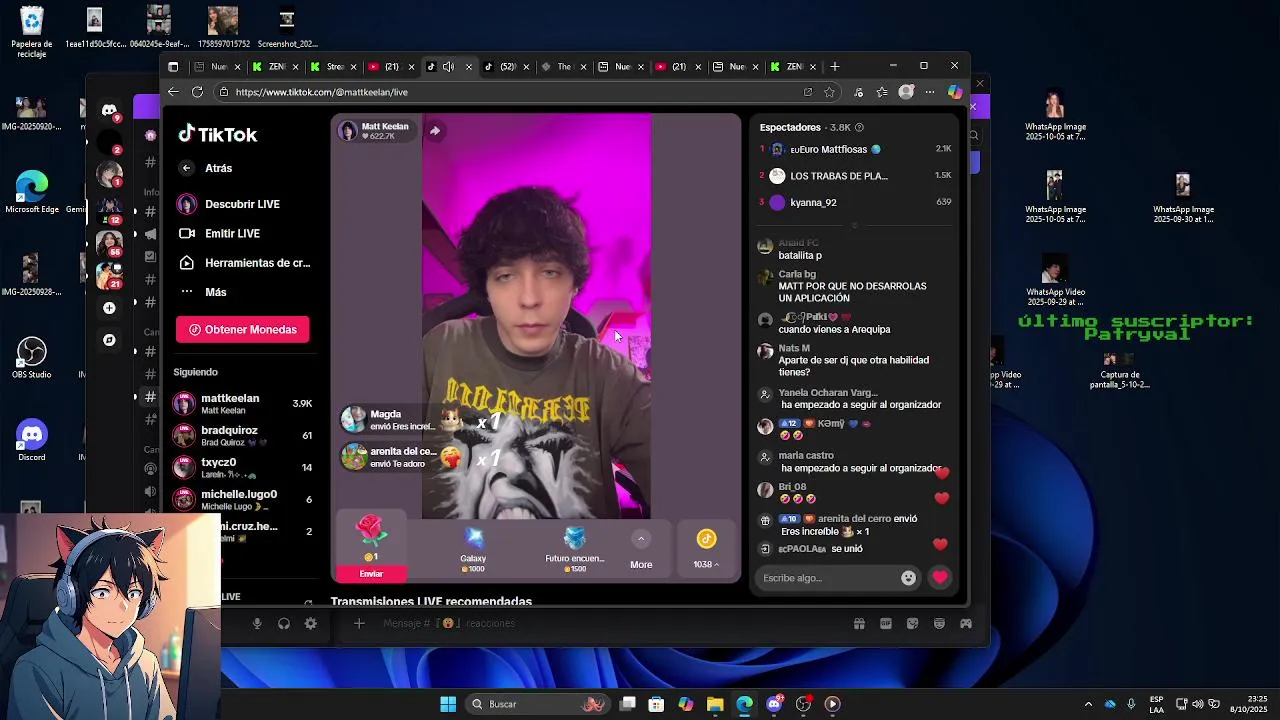1280x720 pixels.
Task: Click Enviar to send rose
Action: click(371, 574)
